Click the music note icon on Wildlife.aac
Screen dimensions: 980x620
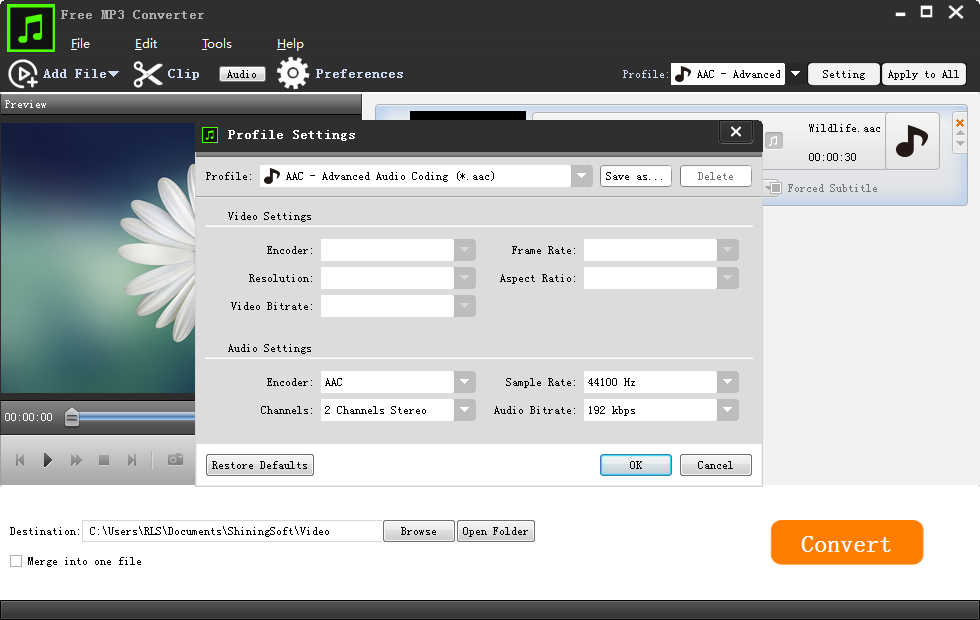click(x=911, y=140)
